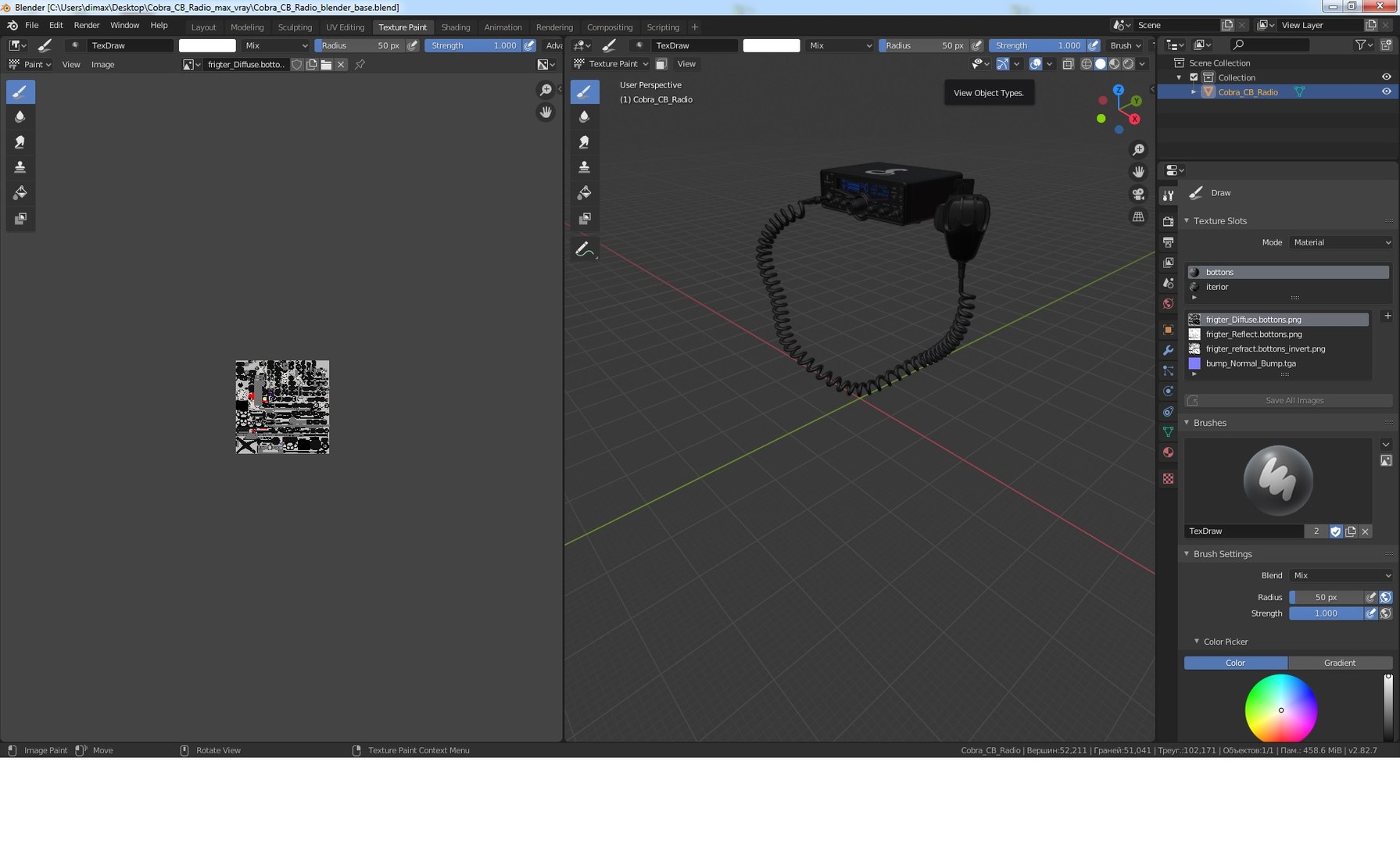
Task: Toggle camera view in the viewport
Action: point(1138,194)
